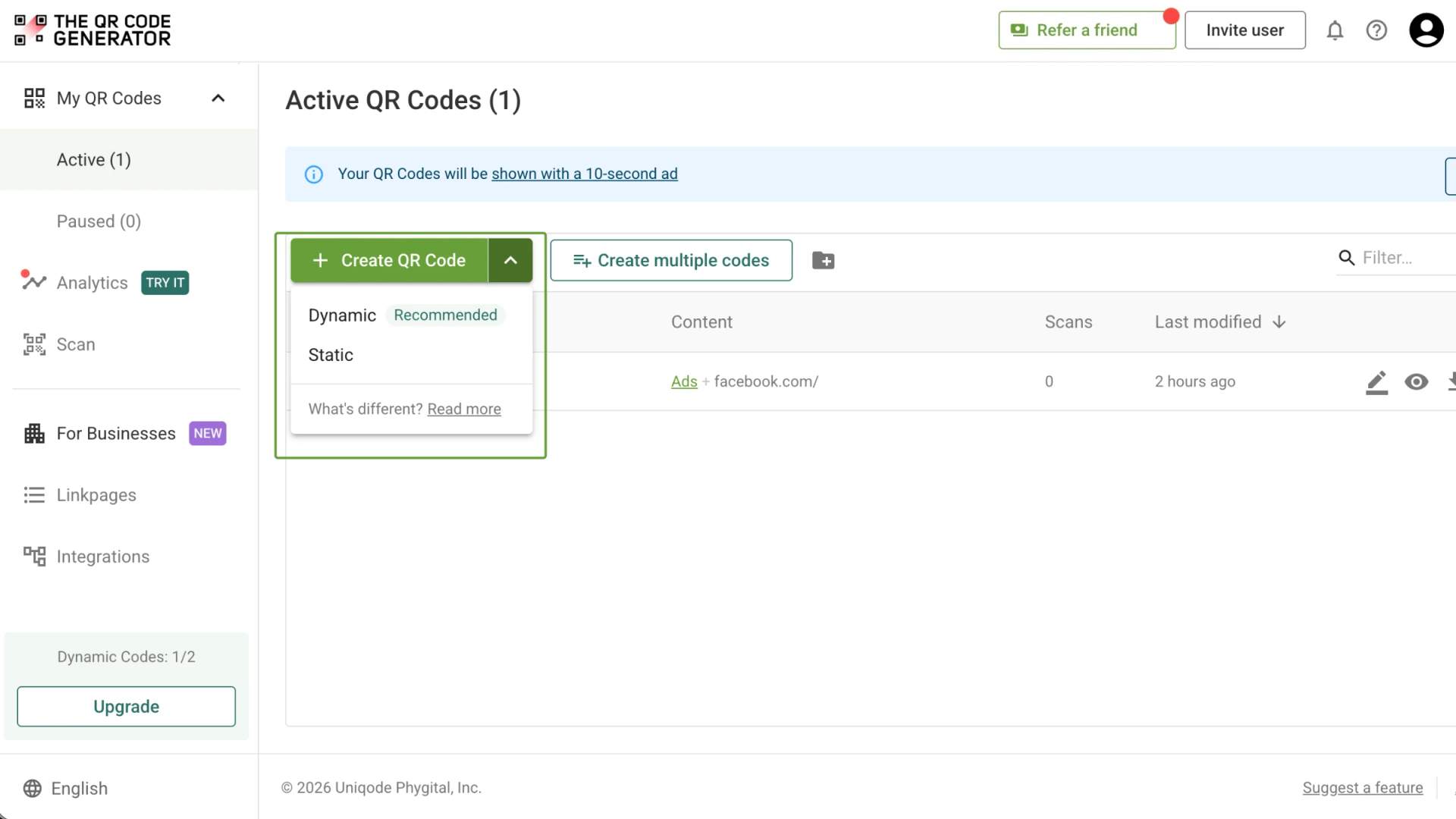The width and height of the screenshot is (1456, 819).
Task: Click the Scans column header
Action: pos(1068,322)
